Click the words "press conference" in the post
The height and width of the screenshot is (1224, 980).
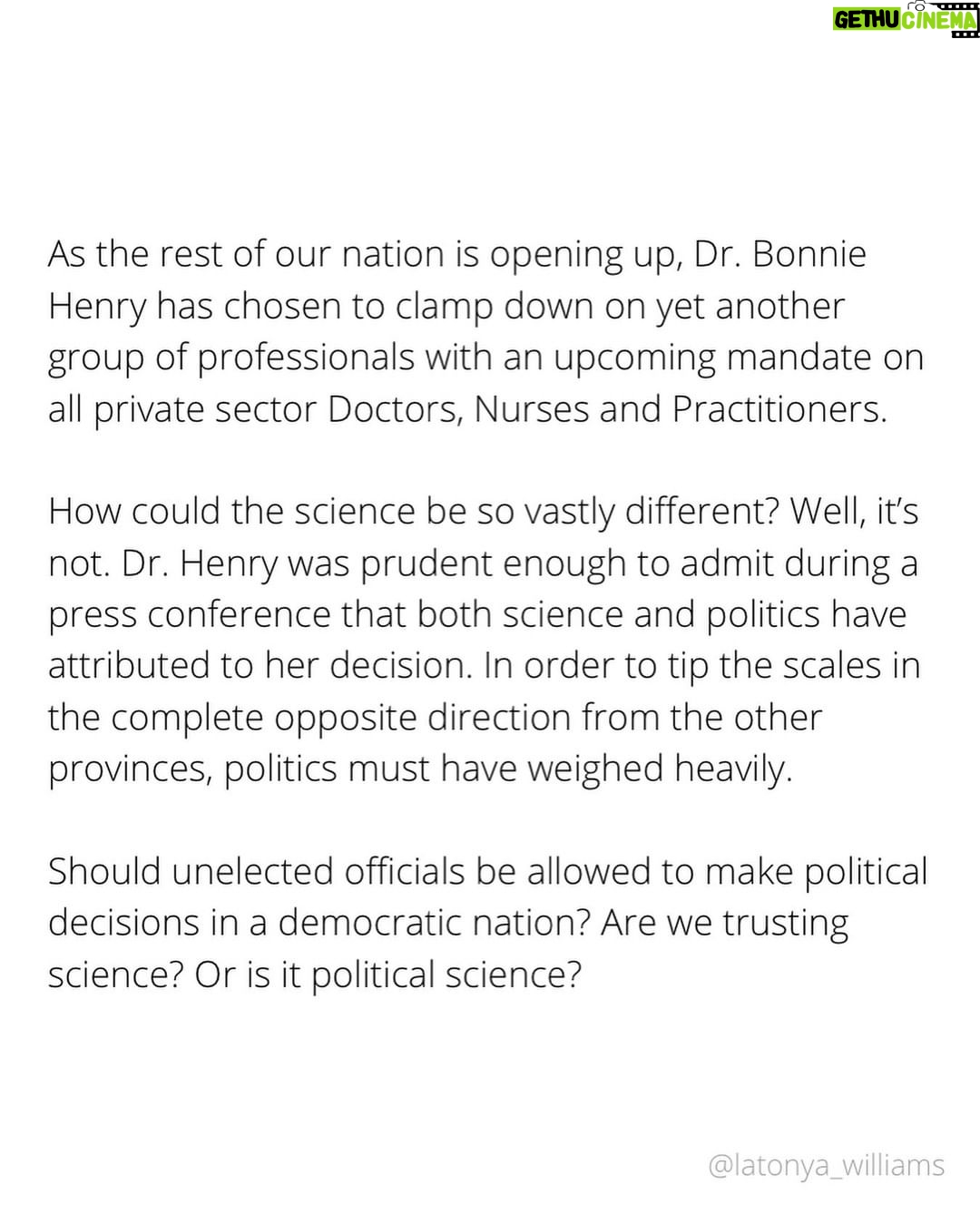point(189,614)
